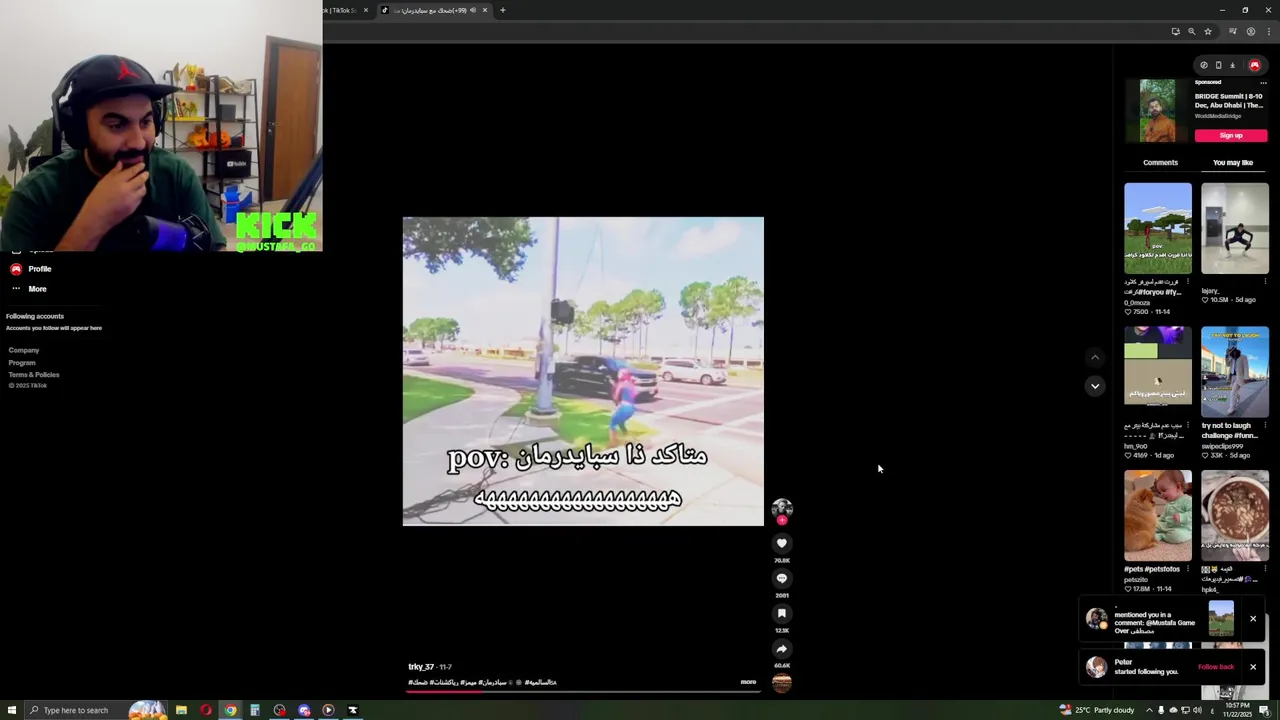Click BRIDGE Summit ad title
This screenshot has height=720, width=1280.
1229,101
